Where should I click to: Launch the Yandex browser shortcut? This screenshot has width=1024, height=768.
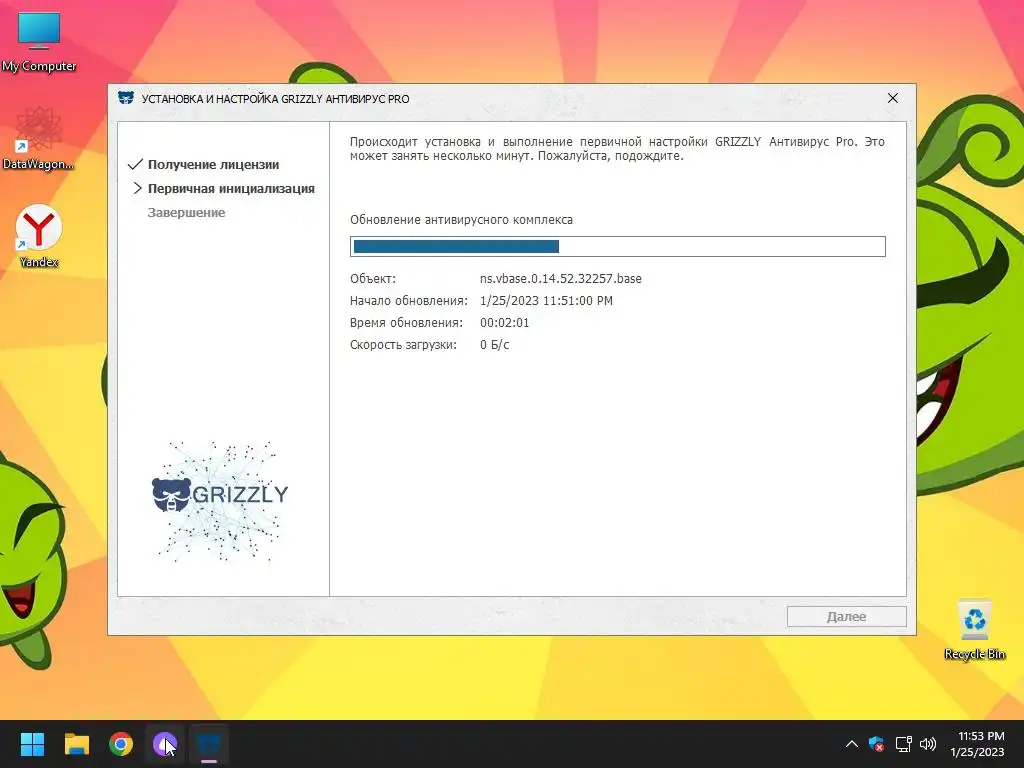tap(39, 236)
